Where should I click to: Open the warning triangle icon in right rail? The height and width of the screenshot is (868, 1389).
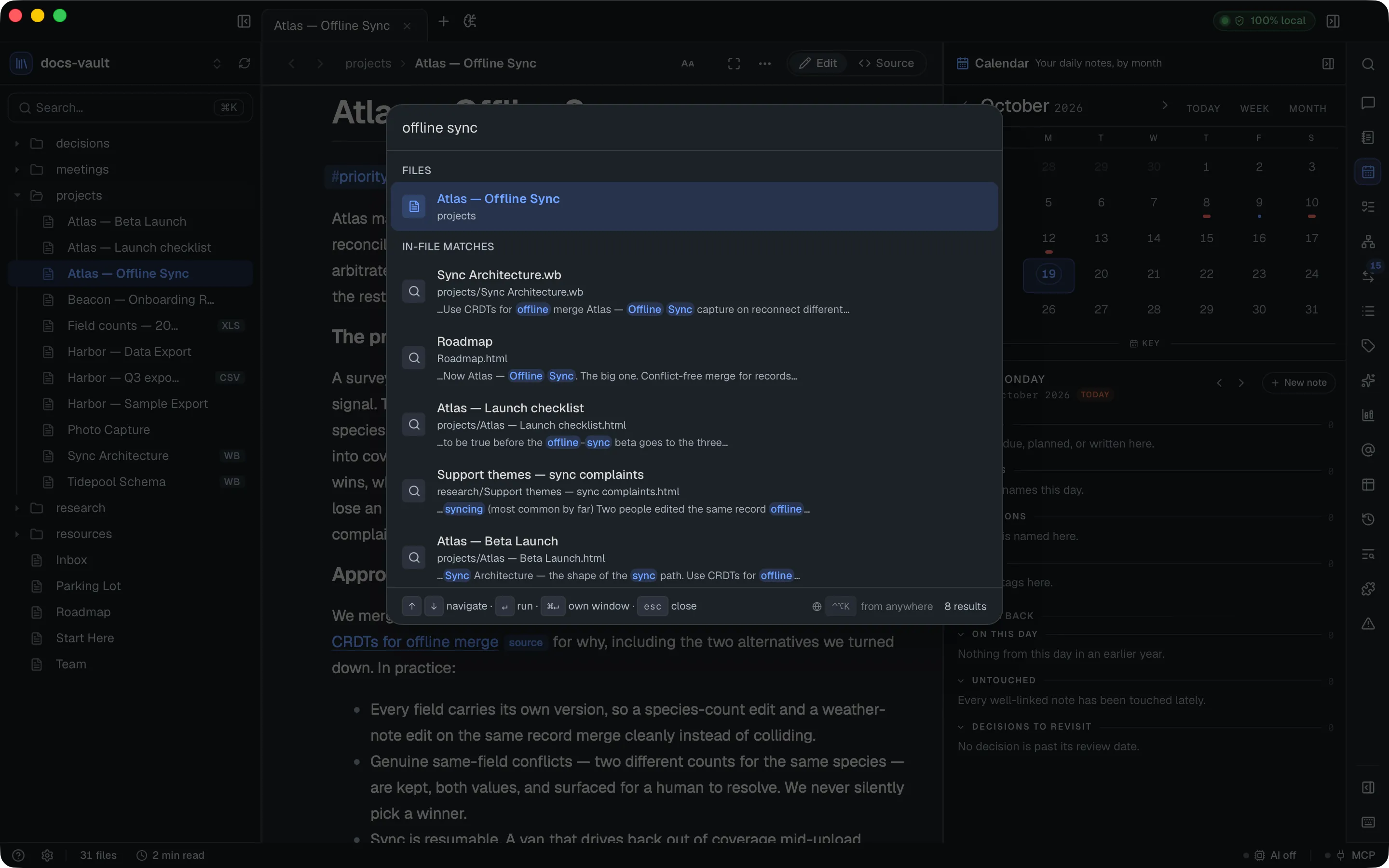point(1368,624)
